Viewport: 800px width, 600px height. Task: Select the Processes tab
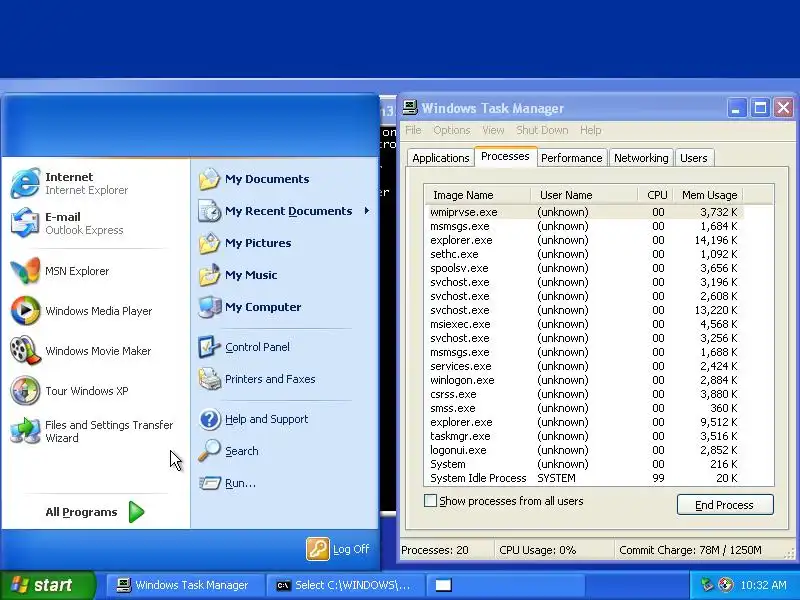click(x=505, y=156)
